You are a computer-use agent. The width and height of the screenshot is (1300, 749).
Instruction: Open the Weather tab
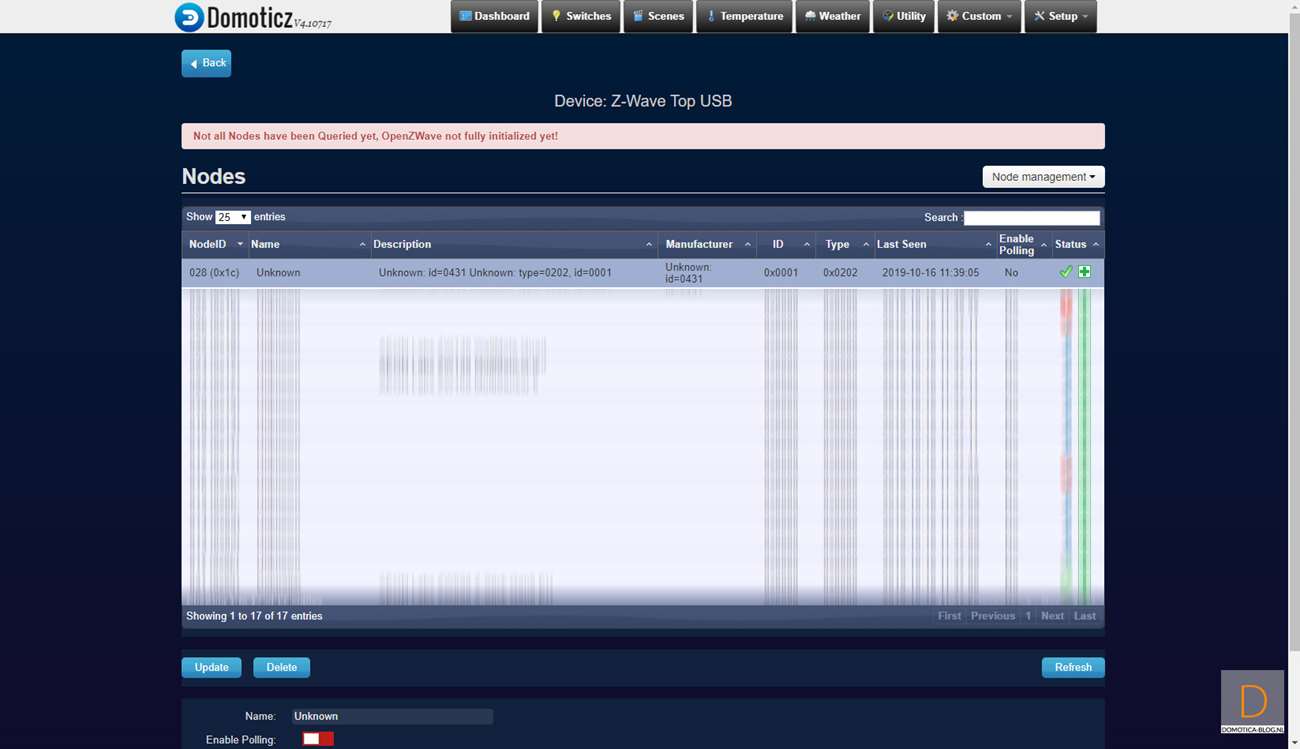(x=832, y=16)
